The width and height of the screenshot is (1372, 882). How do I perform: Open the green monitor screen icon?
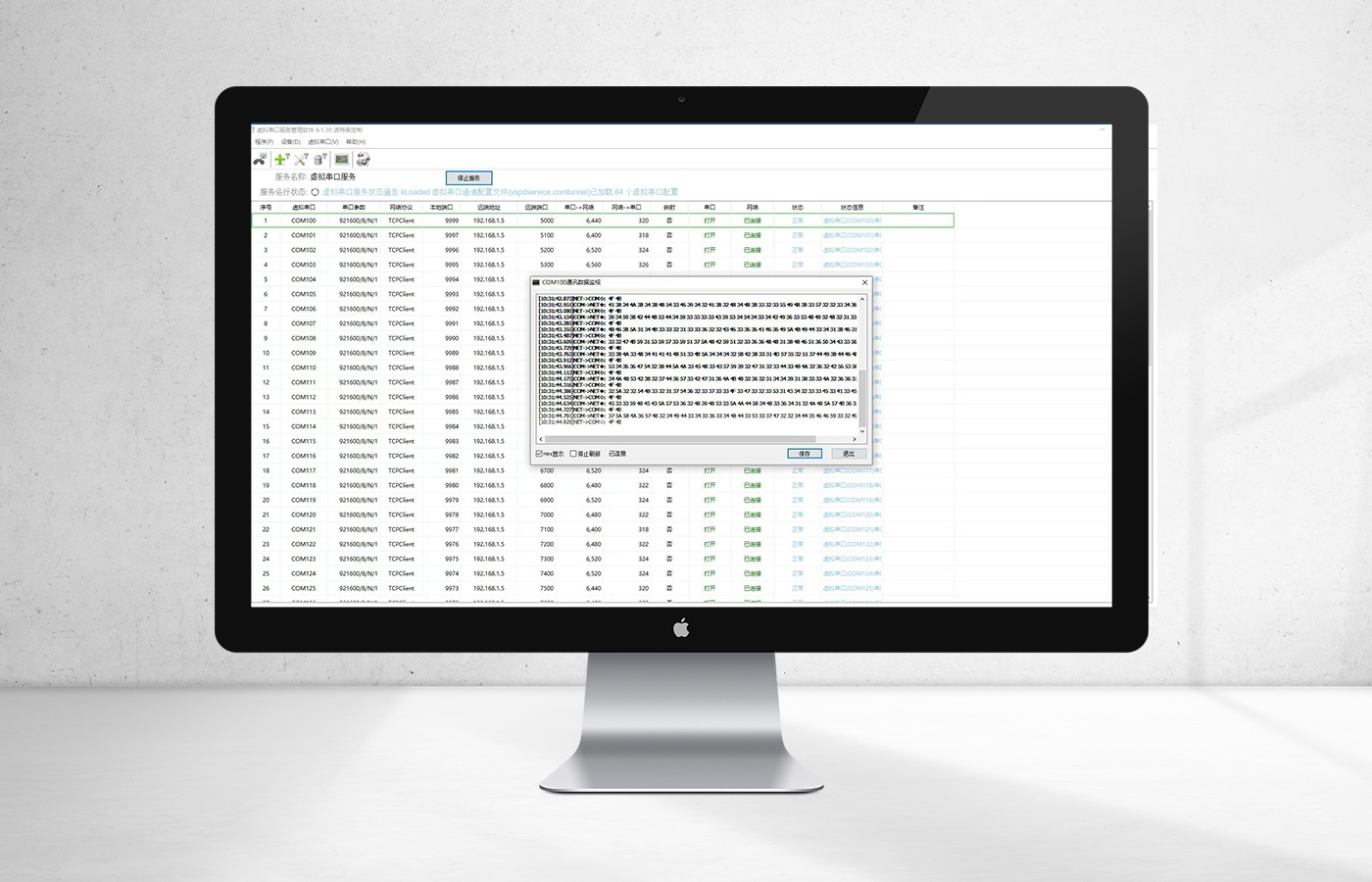point(341,159)
